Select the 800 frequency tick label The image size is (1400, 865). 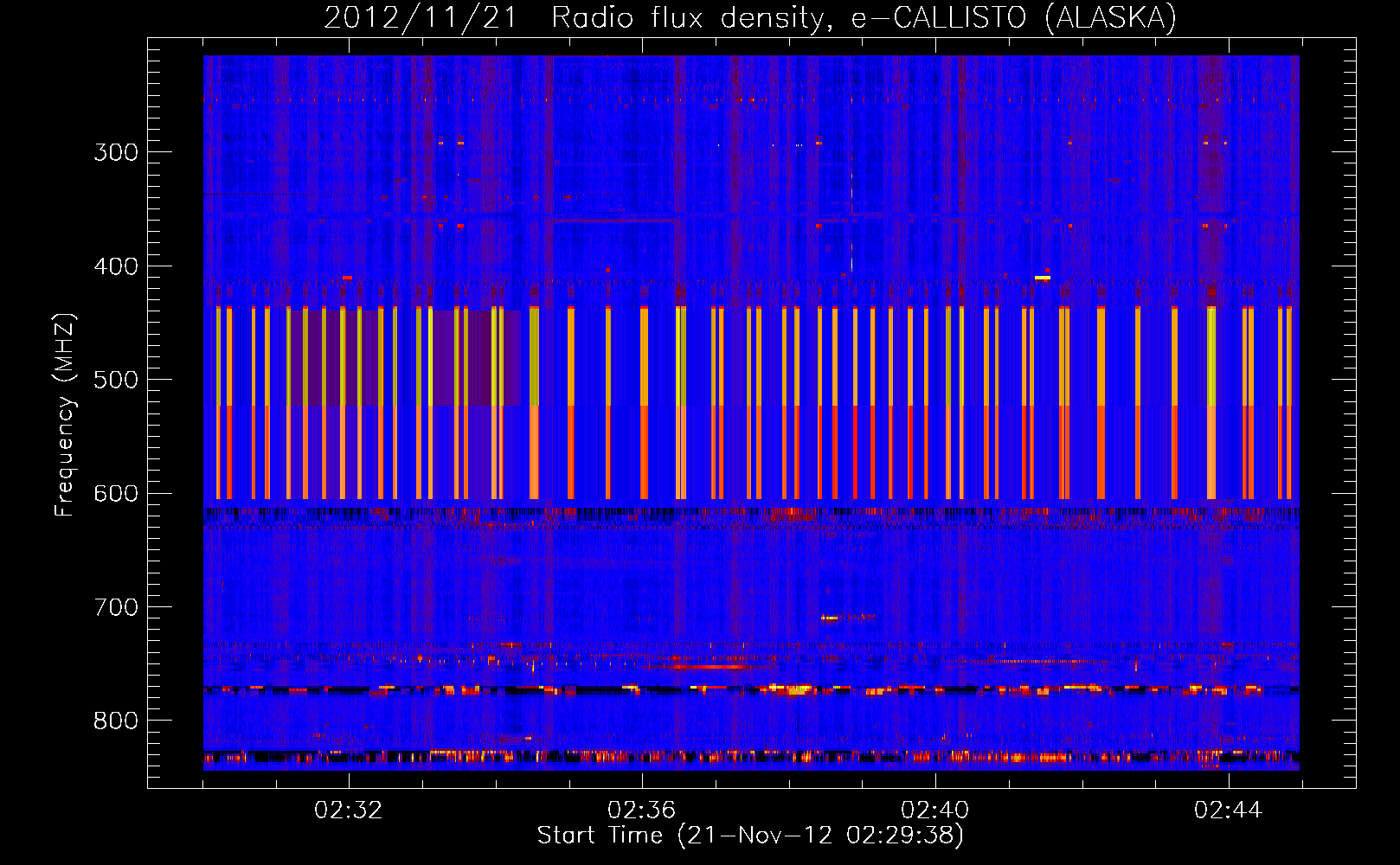[116, 721]
